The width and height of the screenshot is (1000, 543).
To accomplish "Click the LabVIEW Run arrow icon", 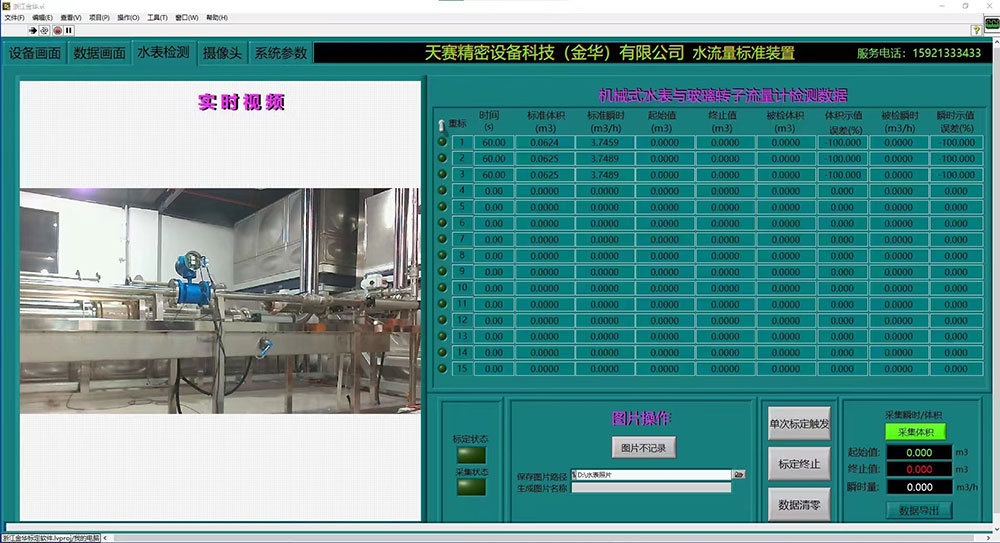I will coord(33,30).
